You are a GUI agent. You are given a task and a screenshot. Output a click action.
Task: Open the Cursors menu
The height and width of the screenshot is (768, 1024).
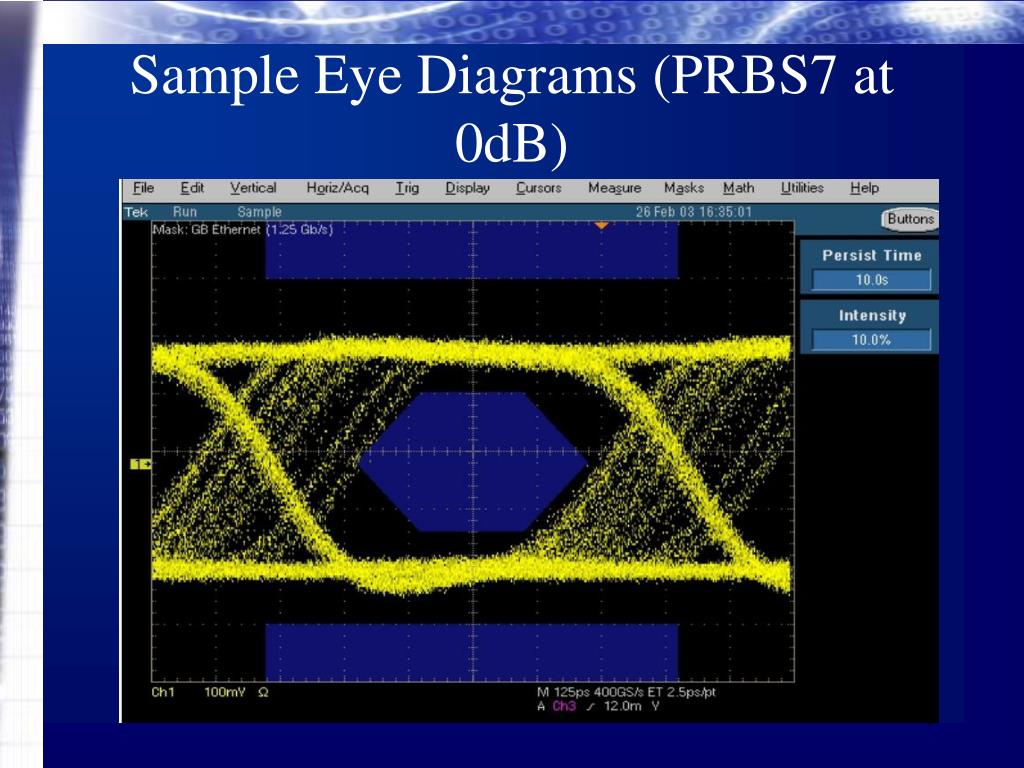click(539, 188)
